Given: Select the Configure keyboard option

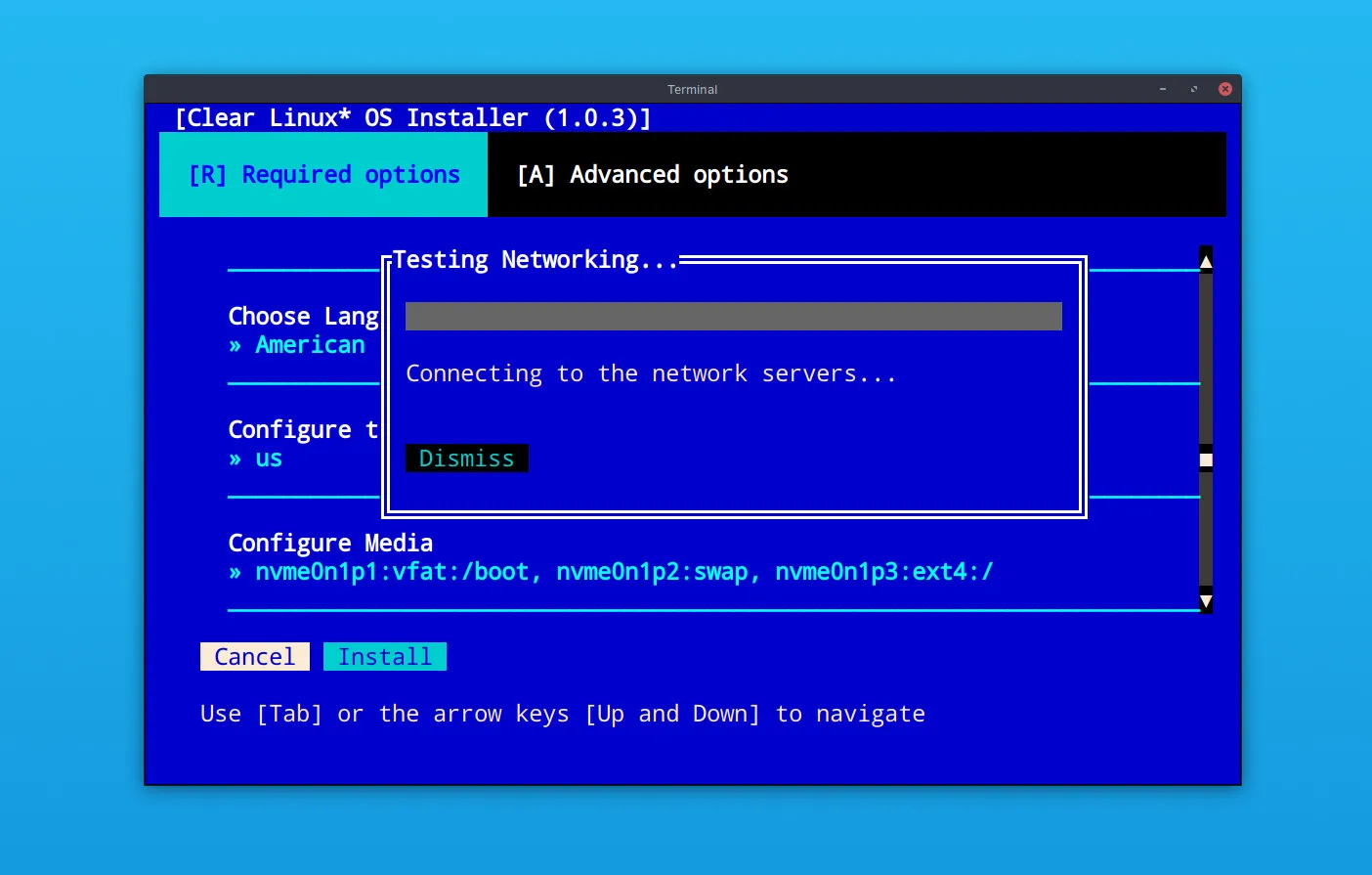Looking at the screenshot, I should (x=302, y=430).
